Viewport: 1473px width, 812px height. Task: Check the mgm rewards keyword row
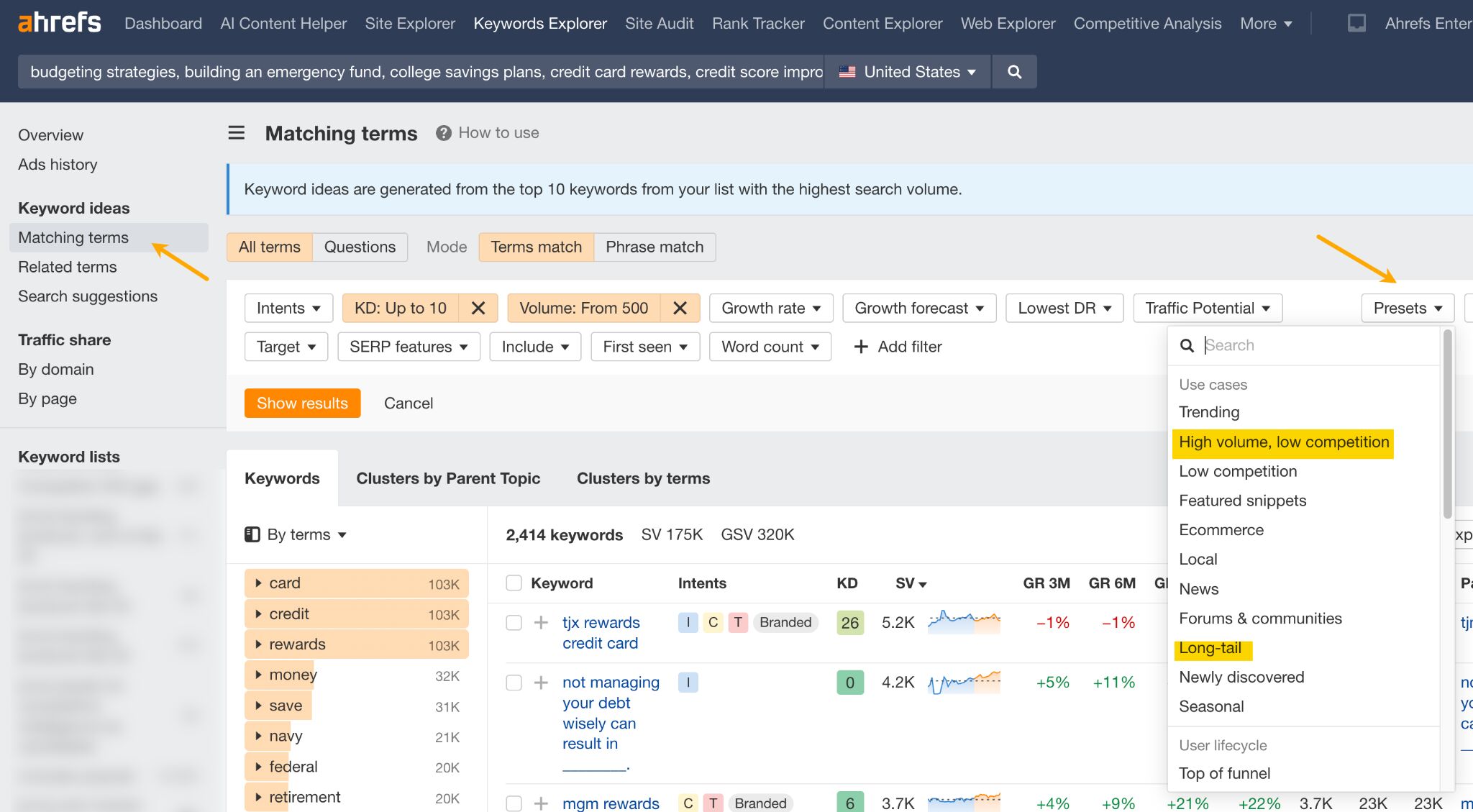pos(513,803)
